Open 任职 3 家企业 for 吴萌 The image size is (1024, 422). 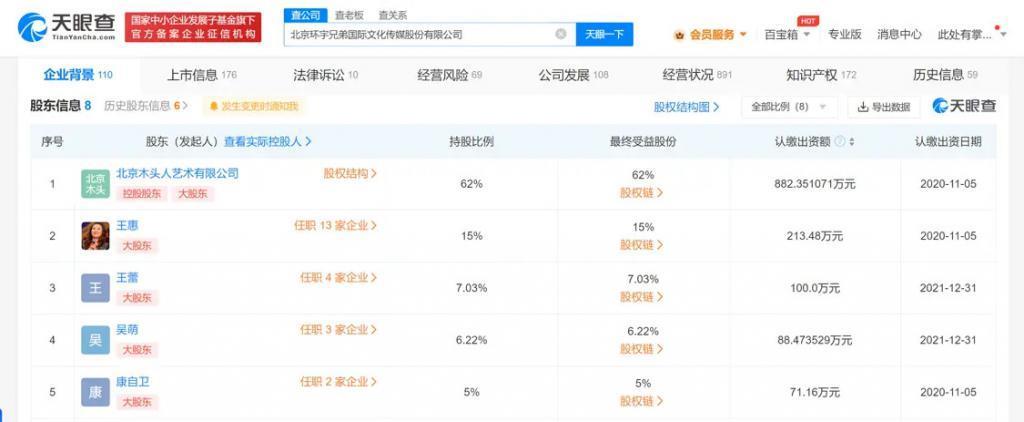(338, 330)
